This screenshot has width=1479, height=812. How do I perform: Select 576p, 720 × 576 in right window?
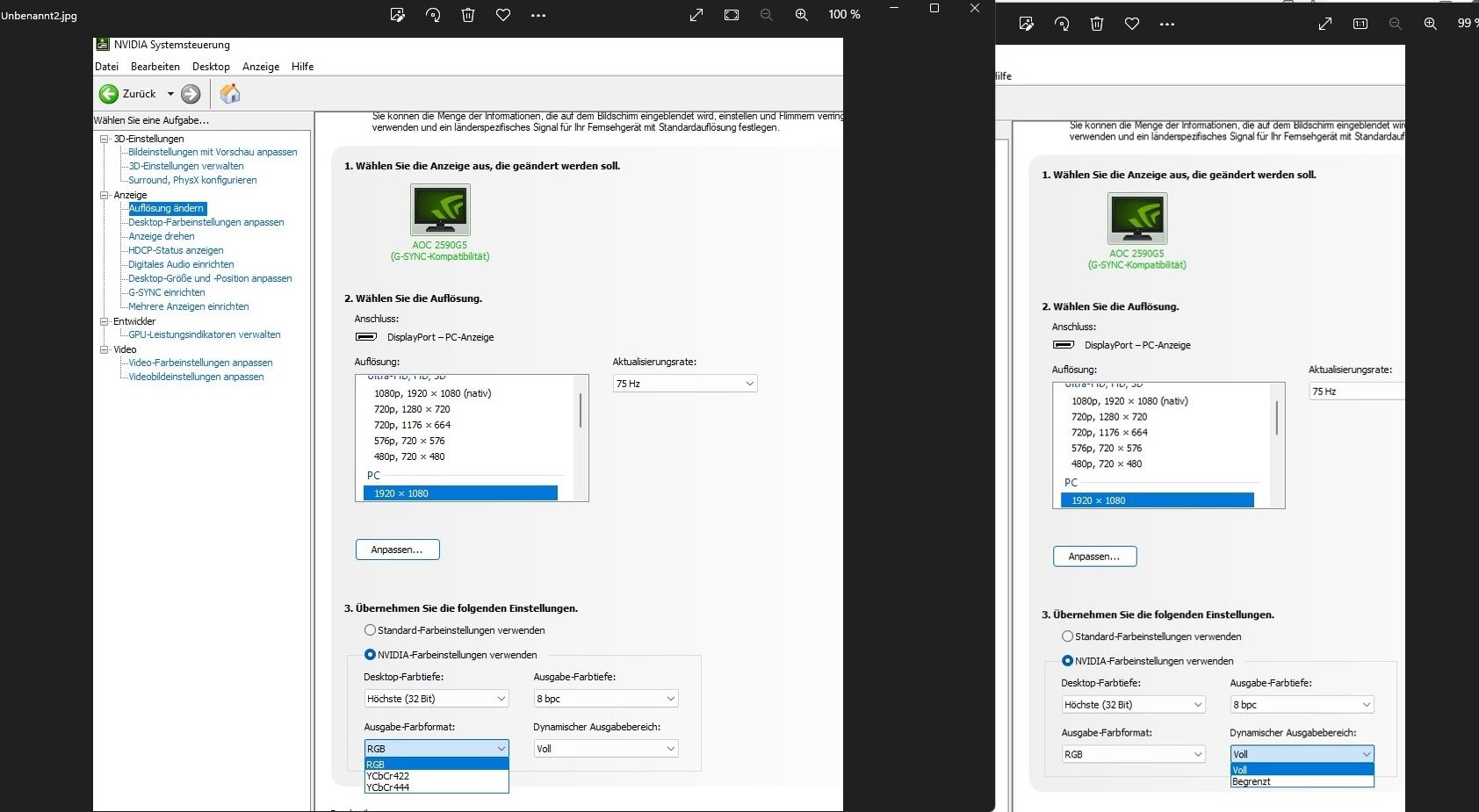[1107, 449]
